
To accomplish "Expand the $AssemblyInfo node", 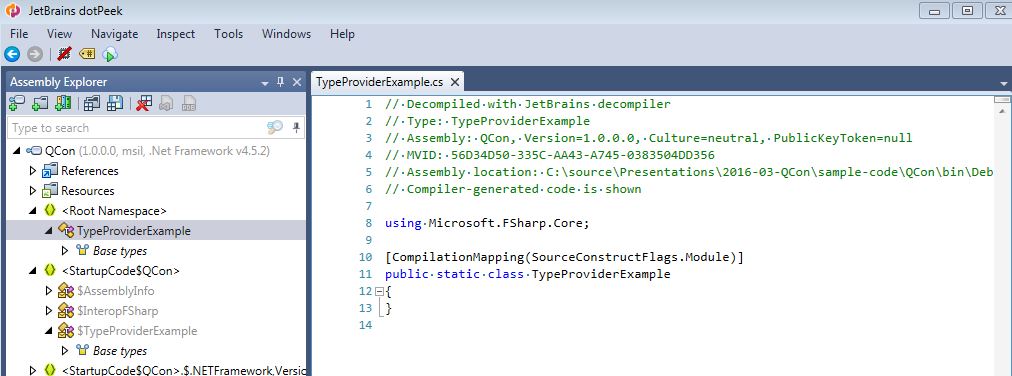I will [48, 291].
